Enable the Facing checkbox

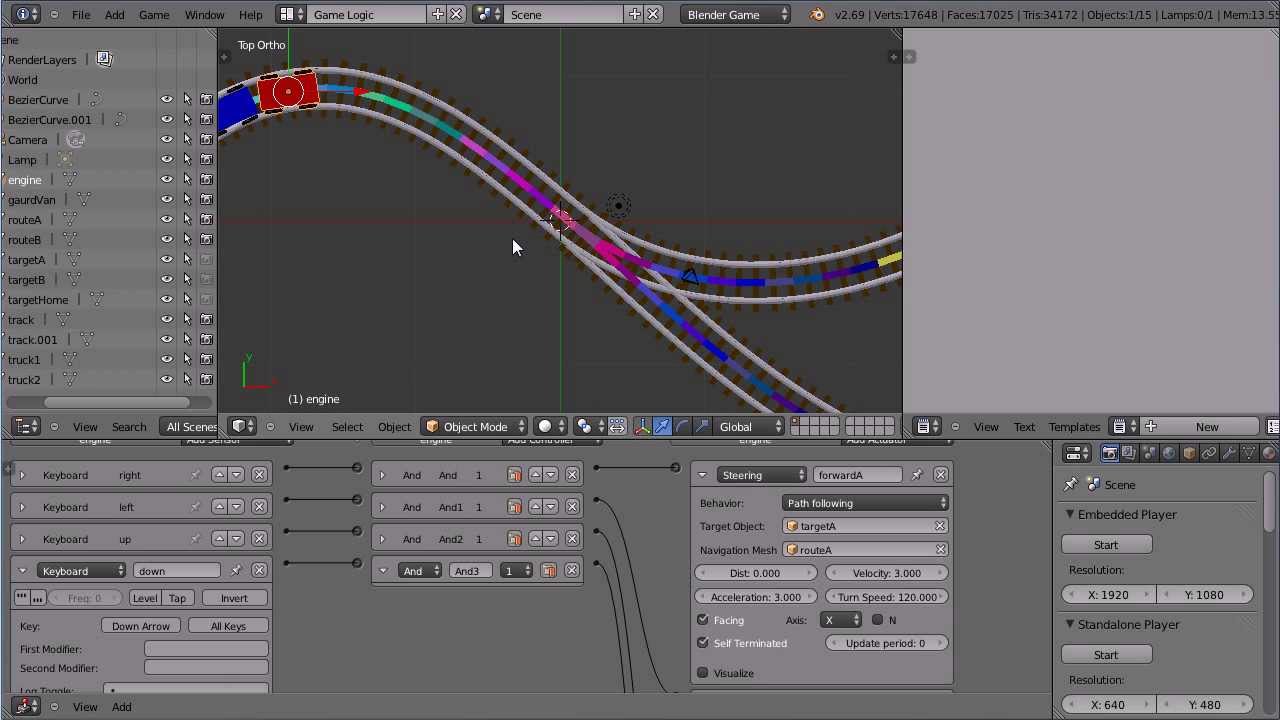click(x=703, y=620)
